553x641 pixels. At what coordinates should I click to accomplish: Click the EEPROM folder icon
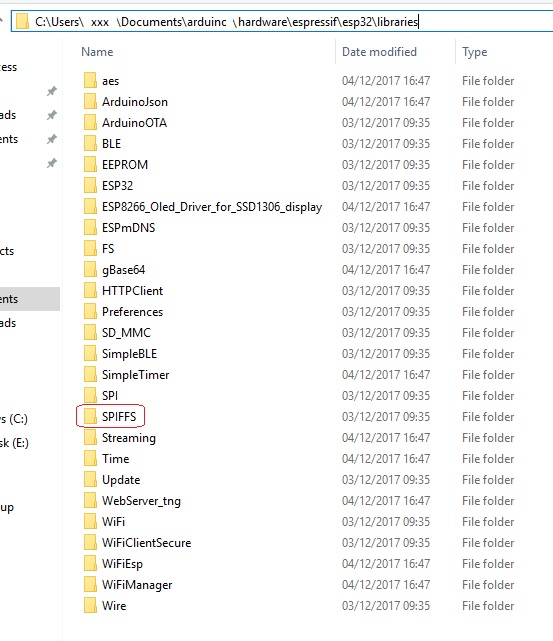[x=90, y=164]
